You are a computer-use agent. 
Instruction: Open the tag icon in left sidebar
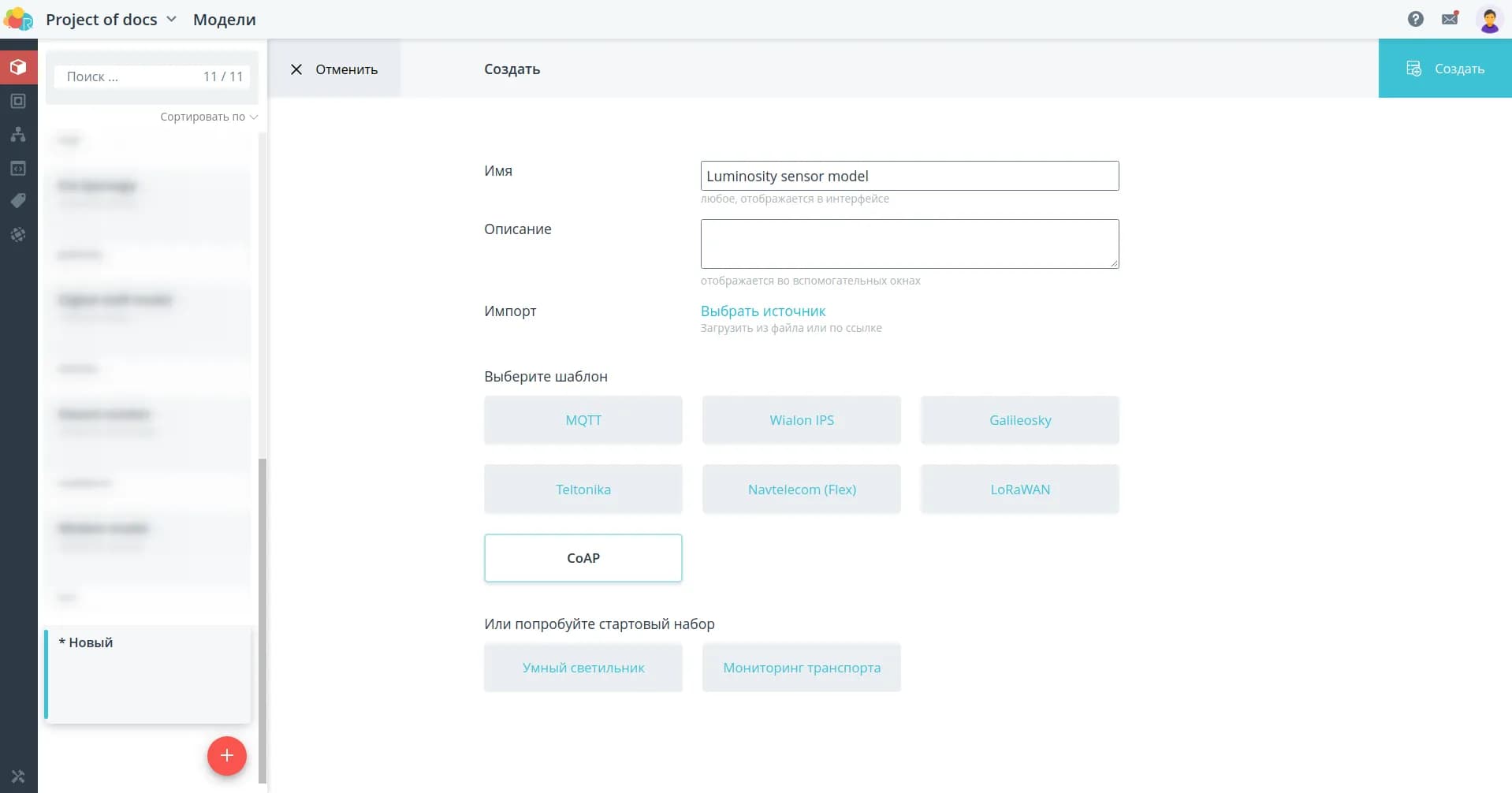18,201
